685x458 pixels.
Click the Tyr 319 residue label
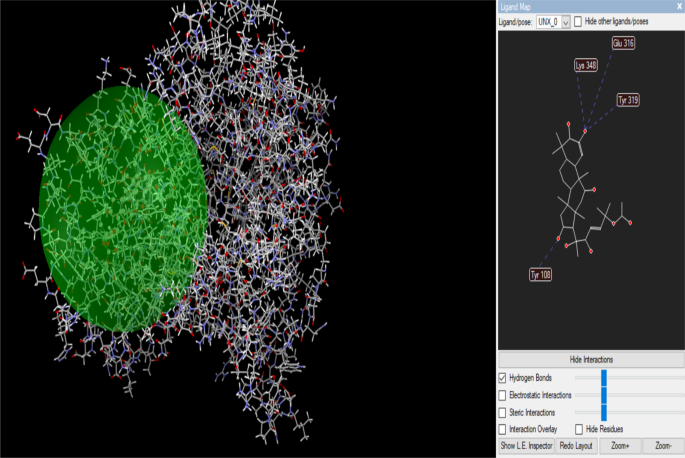(628, 100)
